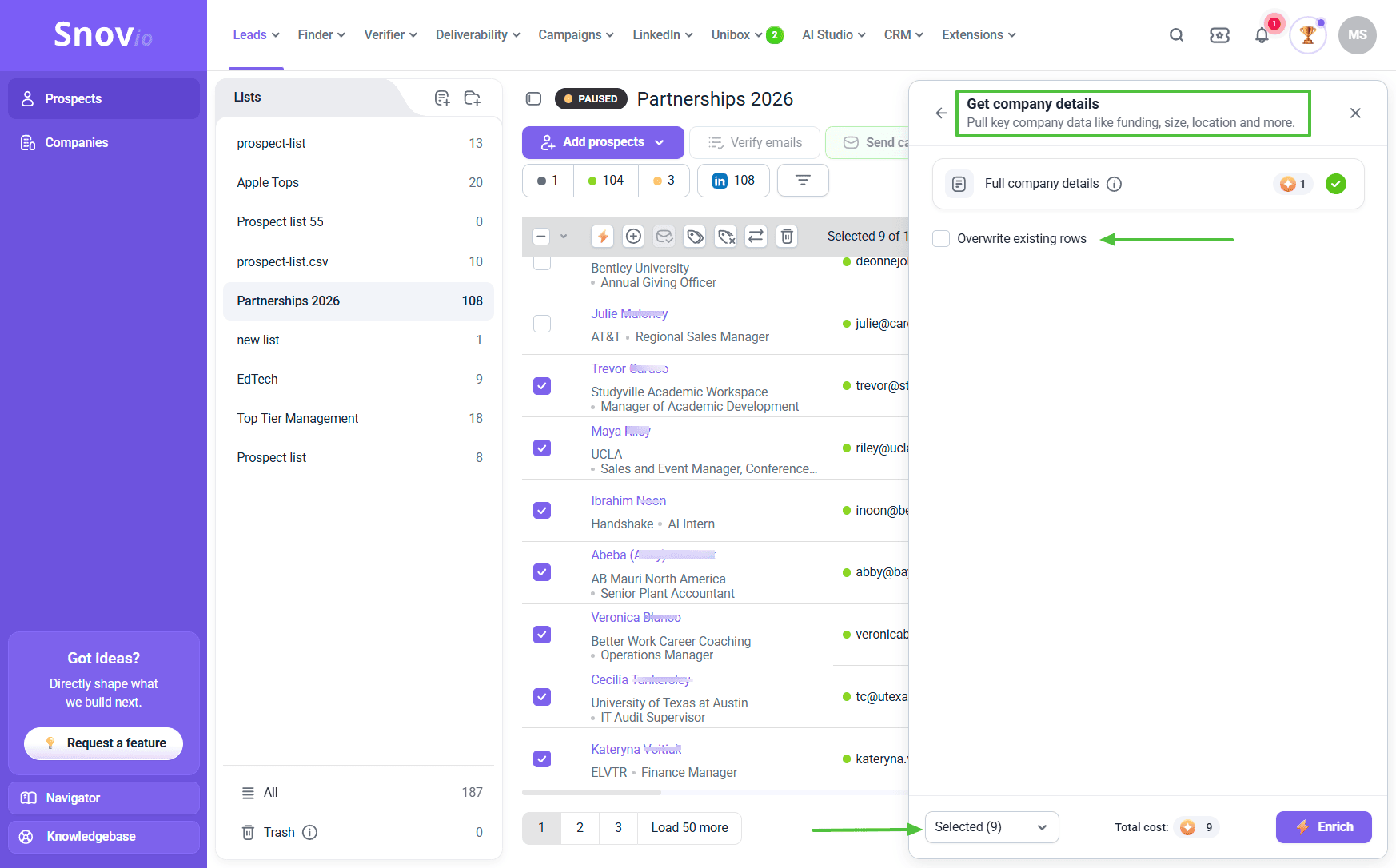Viewport: 1396px width, 868px height.
Task: Toggle the Full company details green check
Action: pos(1335,184)
